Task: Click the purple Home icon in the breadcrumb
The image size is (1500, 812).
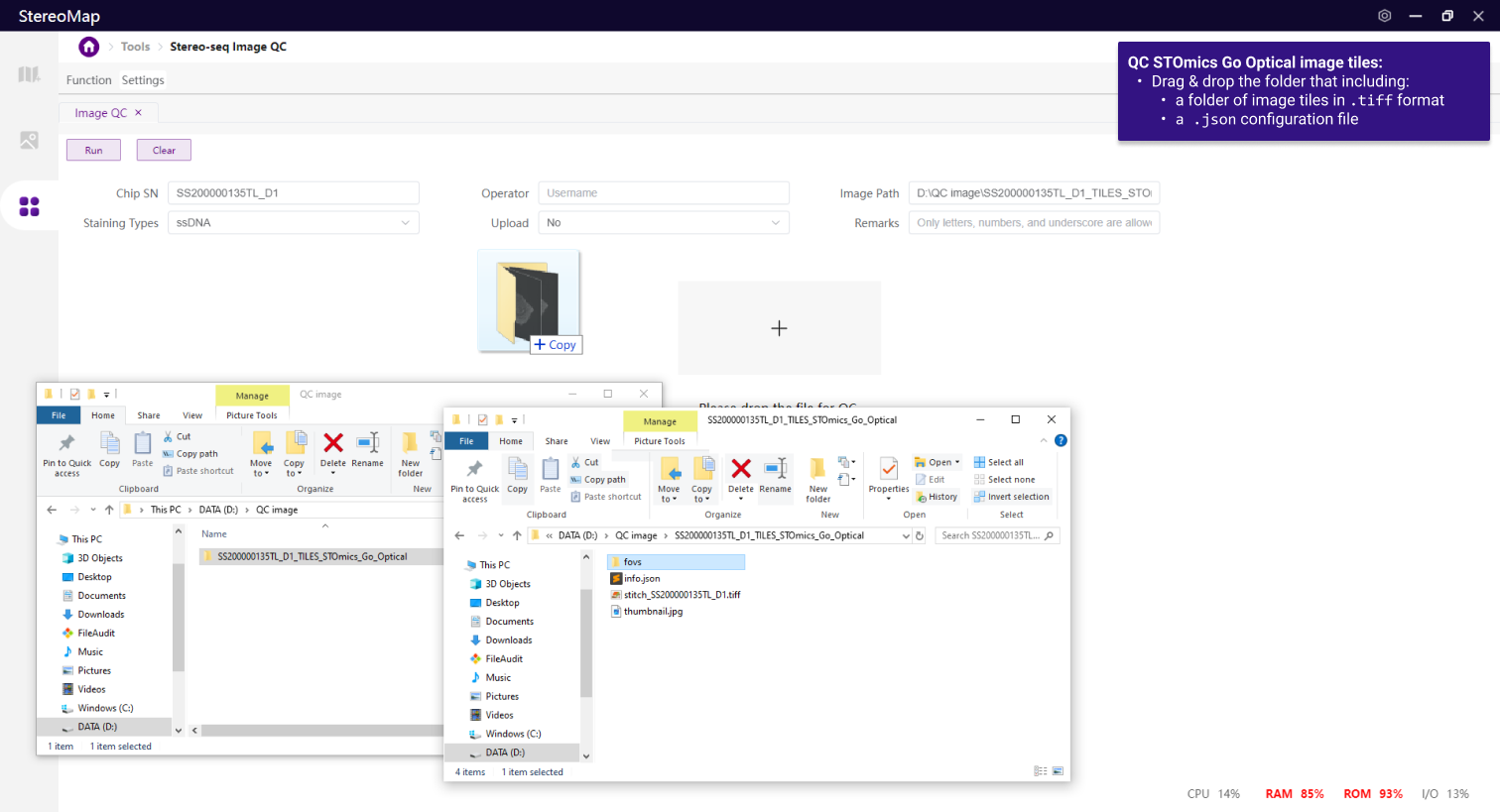Action: [x=89, y=47]
